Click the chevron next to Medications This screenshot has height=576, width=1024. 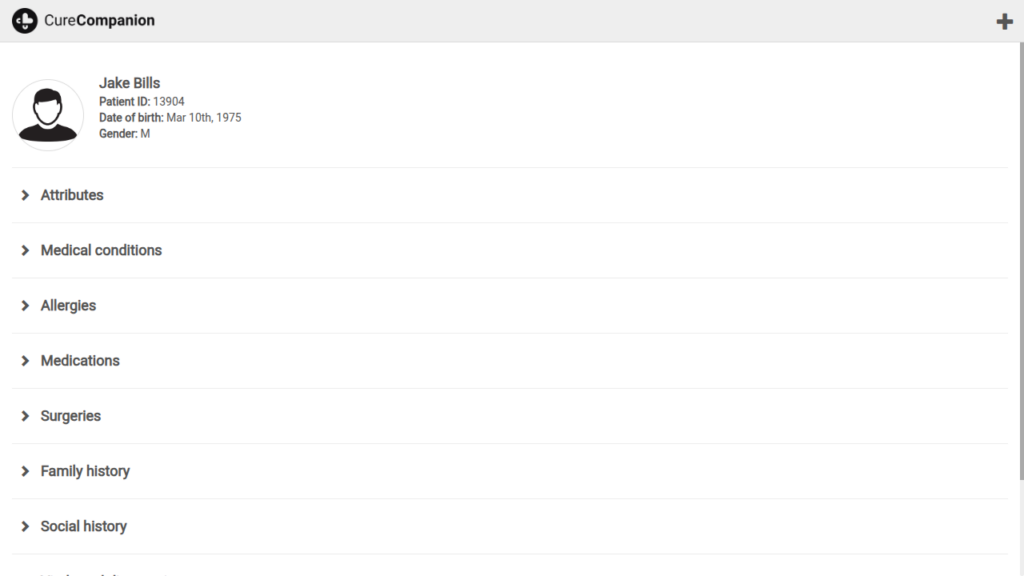(x=25, y=361)
